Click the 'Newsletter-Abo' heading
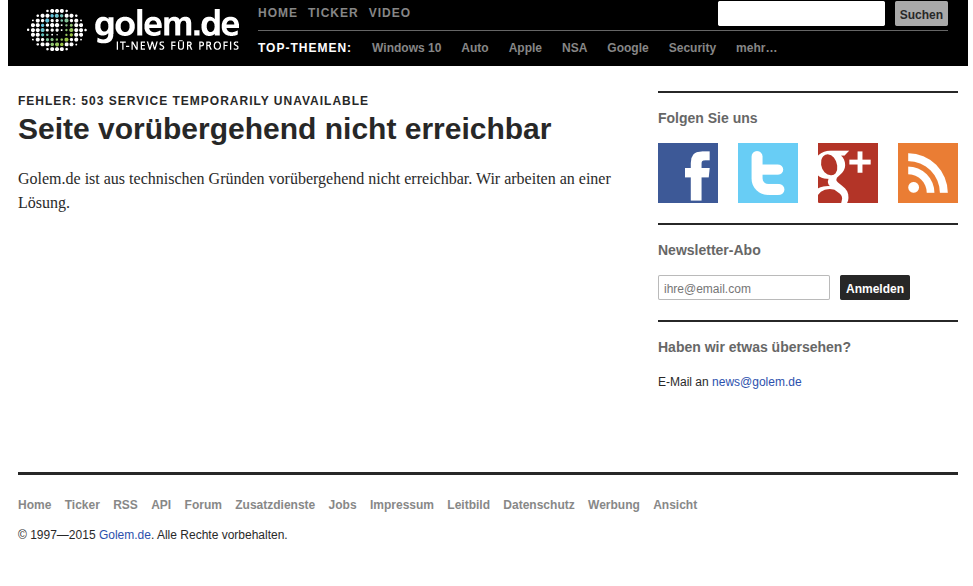Screen dimensions: 973x586 709,250
